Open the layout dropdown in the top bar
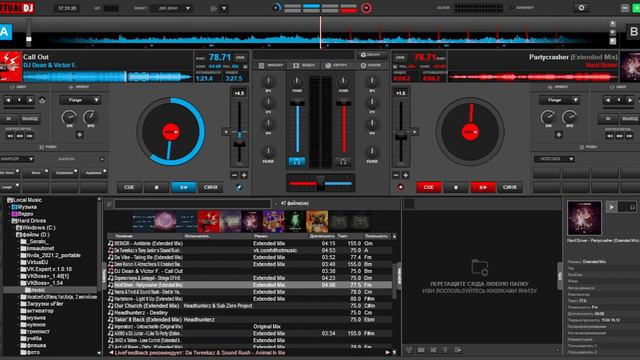The image size is (640, 360). (x=171, y=8)
